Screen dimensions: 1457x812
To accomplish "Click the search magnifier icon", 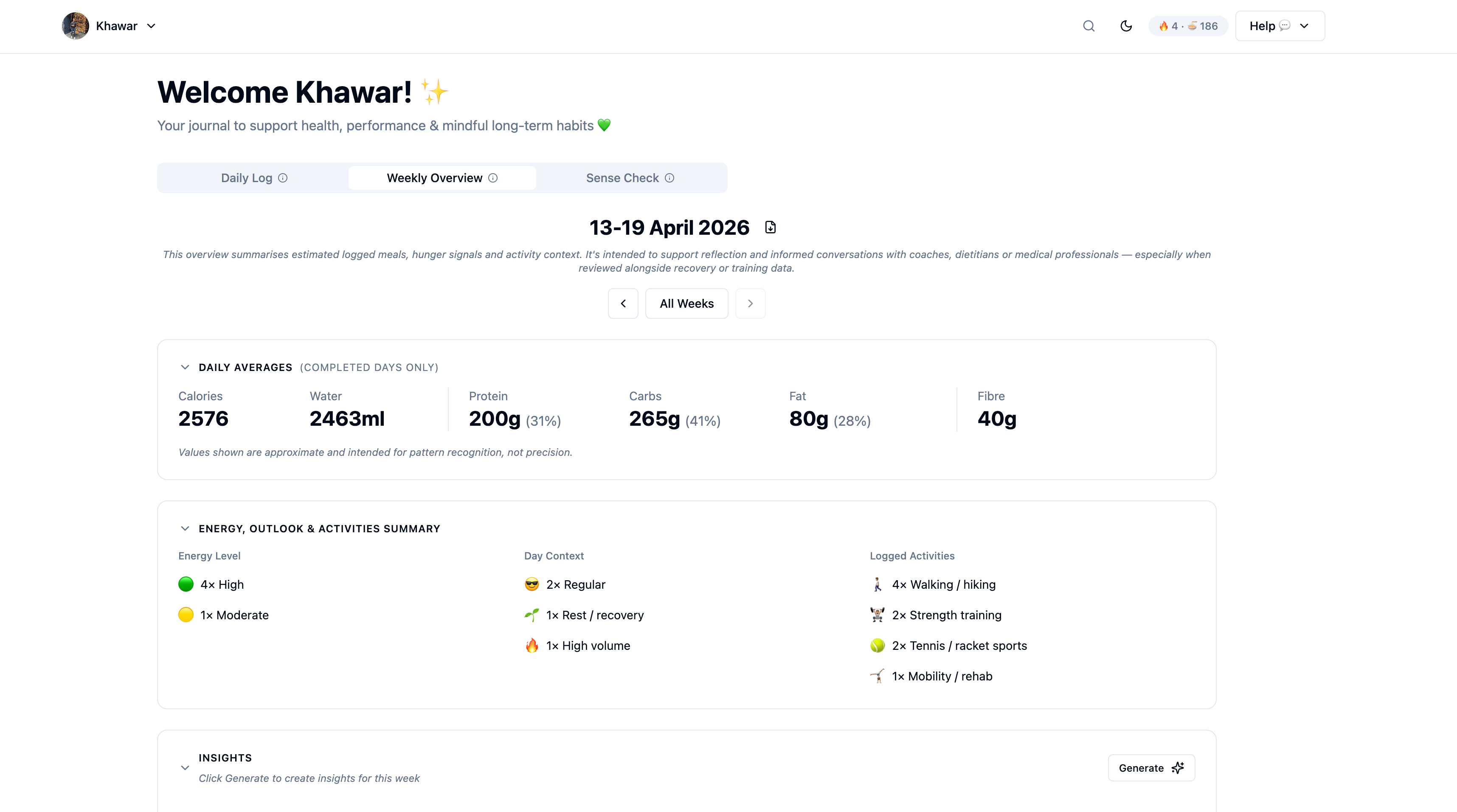I will coord(1088,26).
